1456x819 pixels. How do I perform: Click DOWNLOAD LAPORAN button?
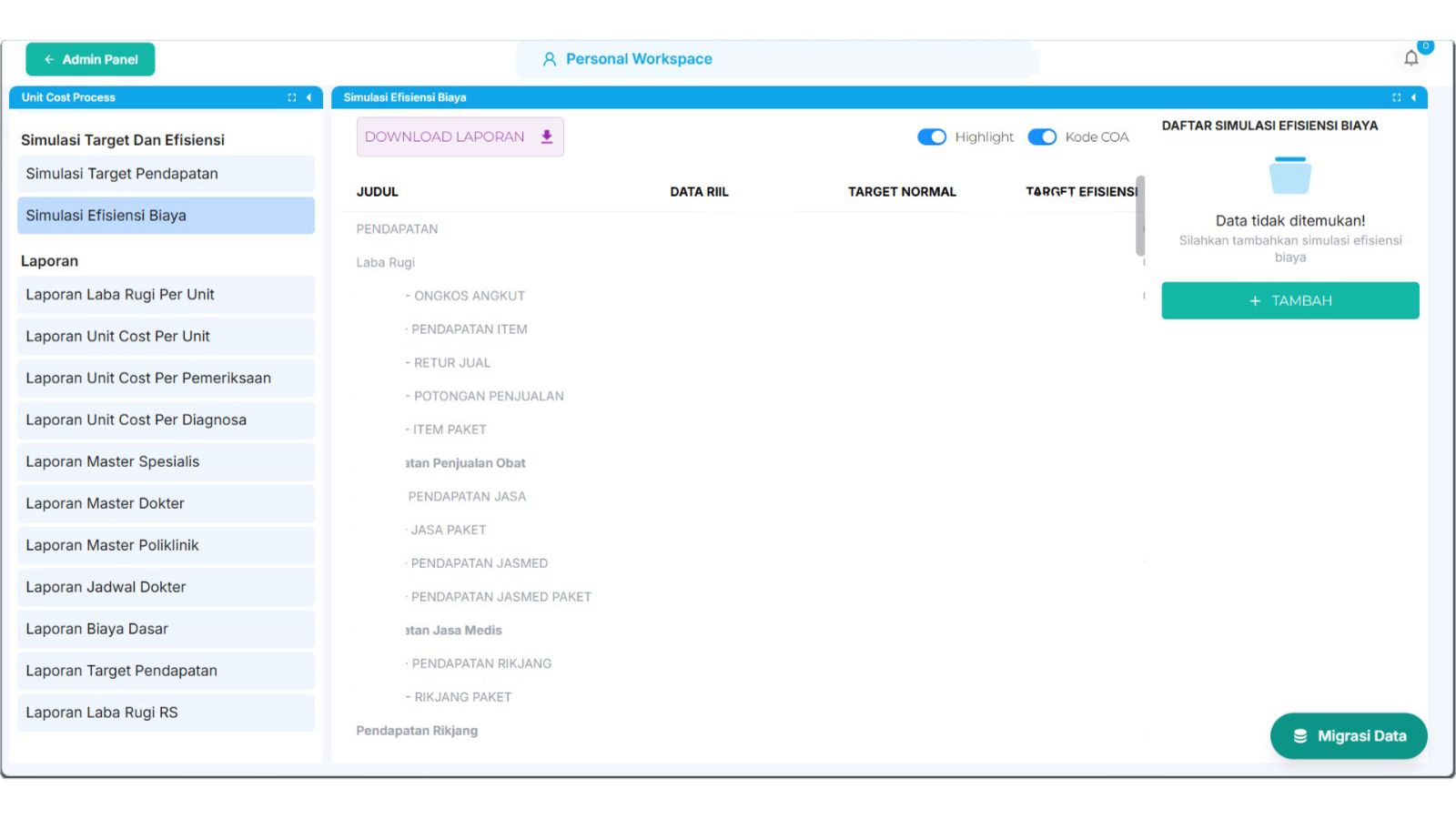click(460, 136)
